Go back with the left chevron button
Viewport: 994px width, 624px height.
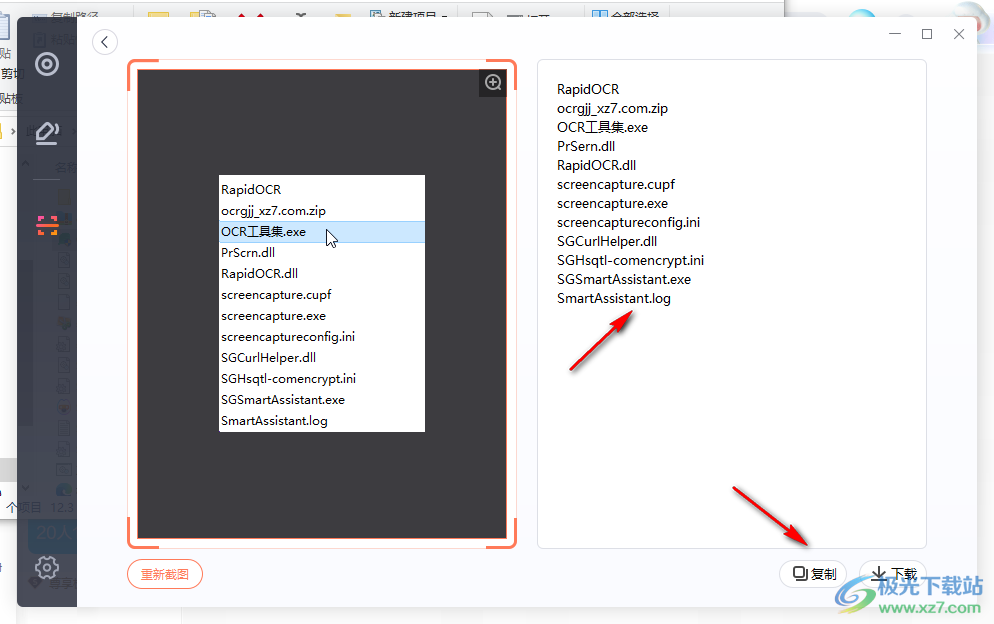(105, 42)
